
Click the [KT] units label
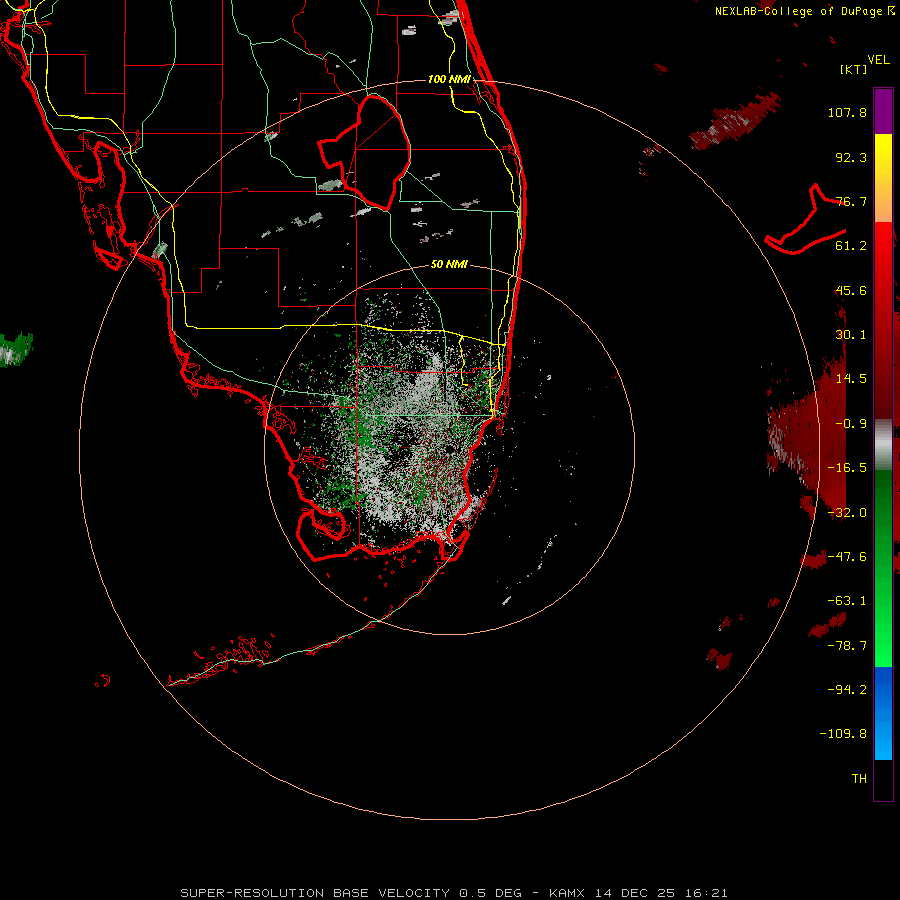click(x=854, y=69)
